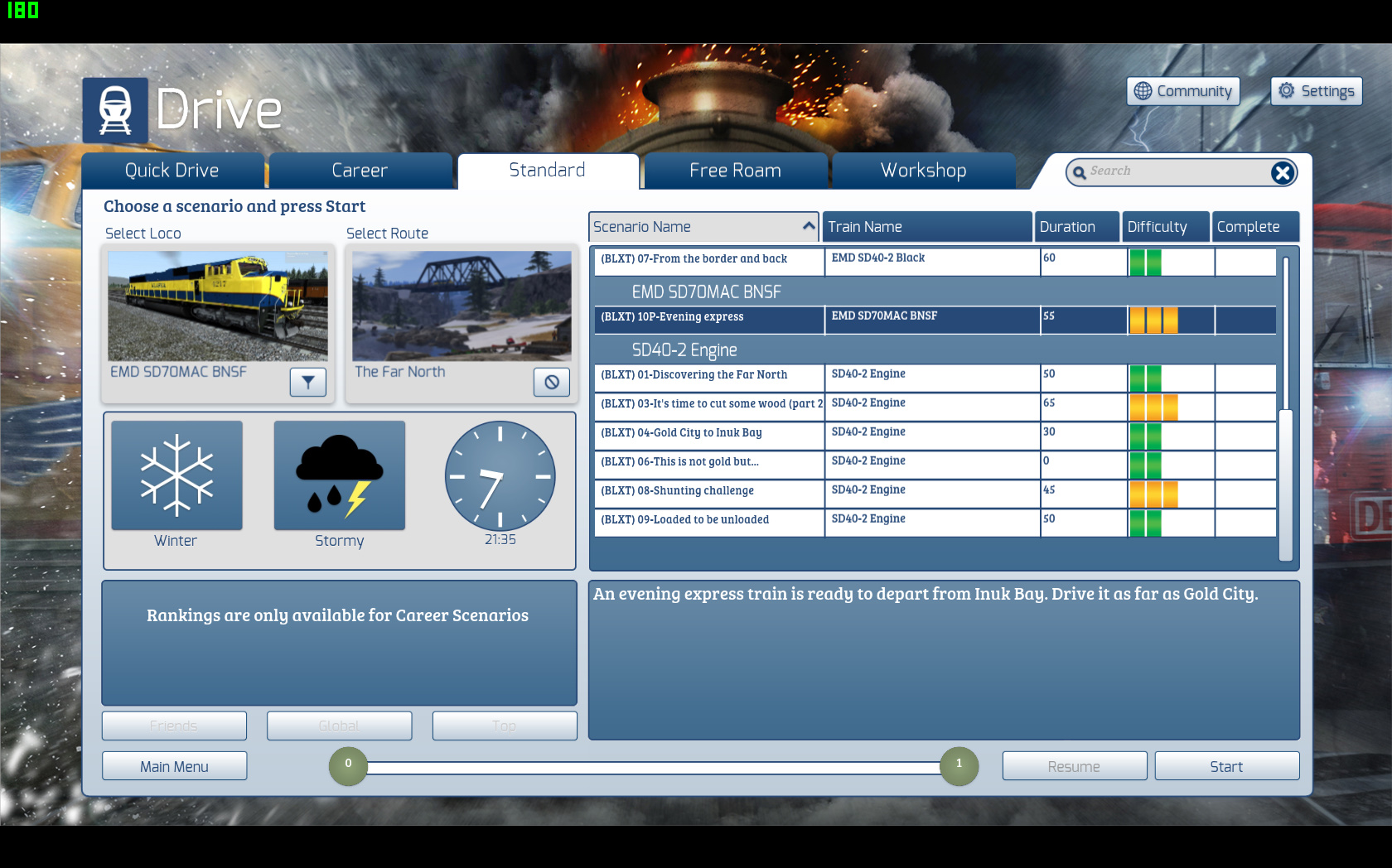Open the Workshop tab
1392x868 pixels.
[x=923, y=171]
